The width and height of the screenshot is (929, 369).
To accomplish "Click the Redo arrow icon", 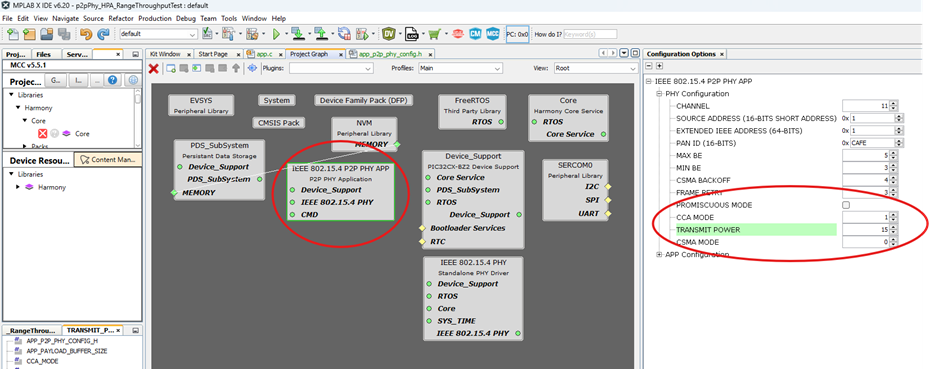I will click(103, 34).
